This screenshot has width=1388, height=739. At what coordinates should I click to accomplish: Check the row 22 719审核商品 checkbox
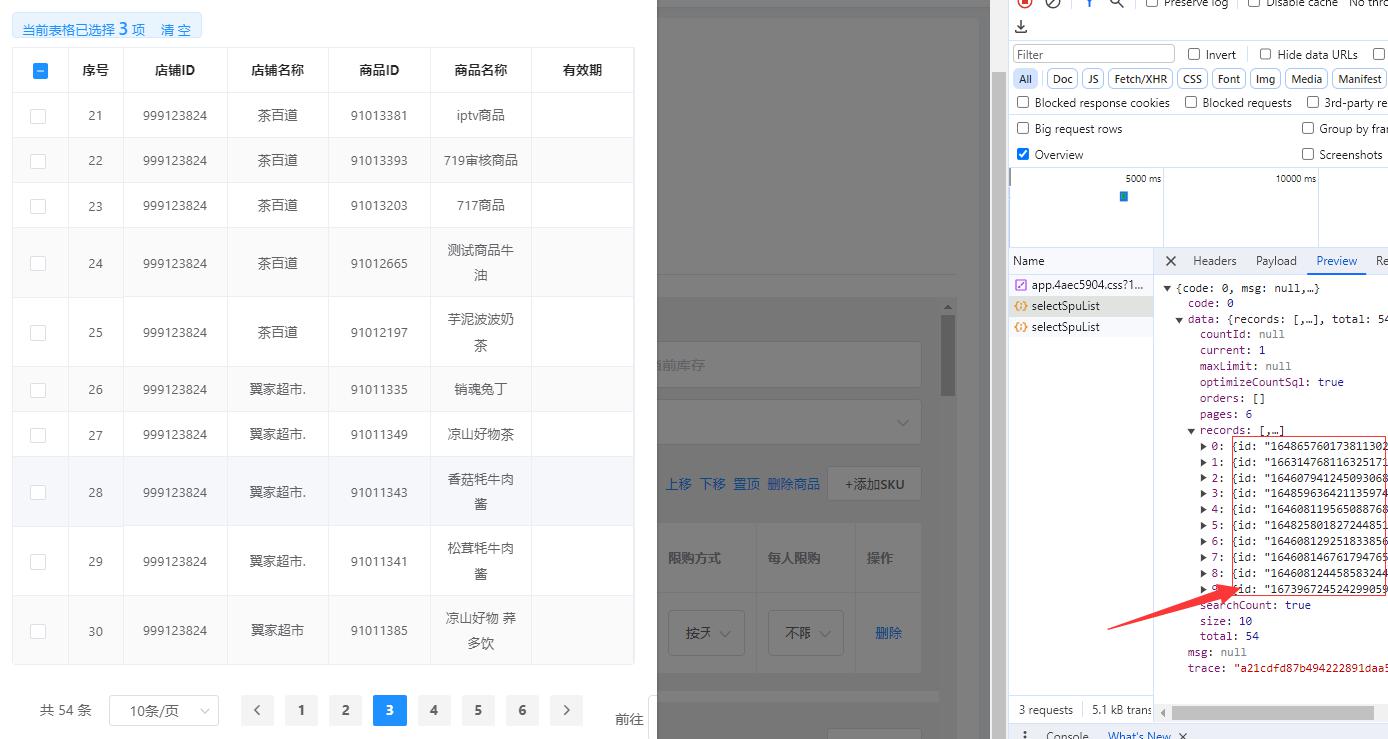pos(38,161)
